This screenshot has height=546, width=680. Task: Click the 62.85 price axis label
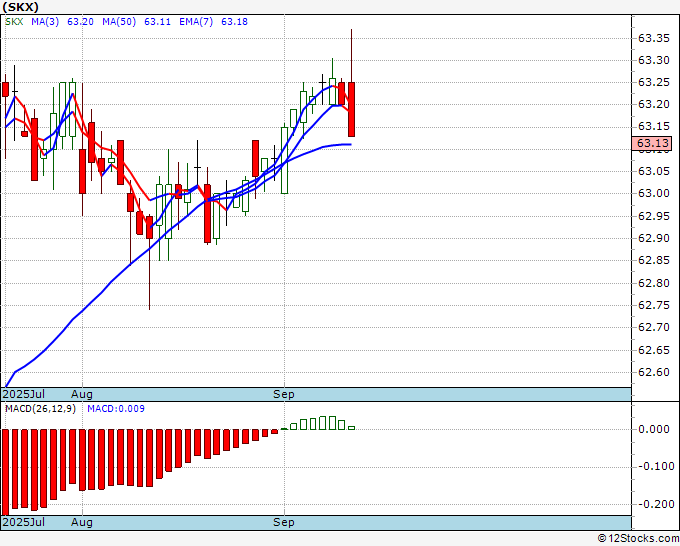pos(654,260)
